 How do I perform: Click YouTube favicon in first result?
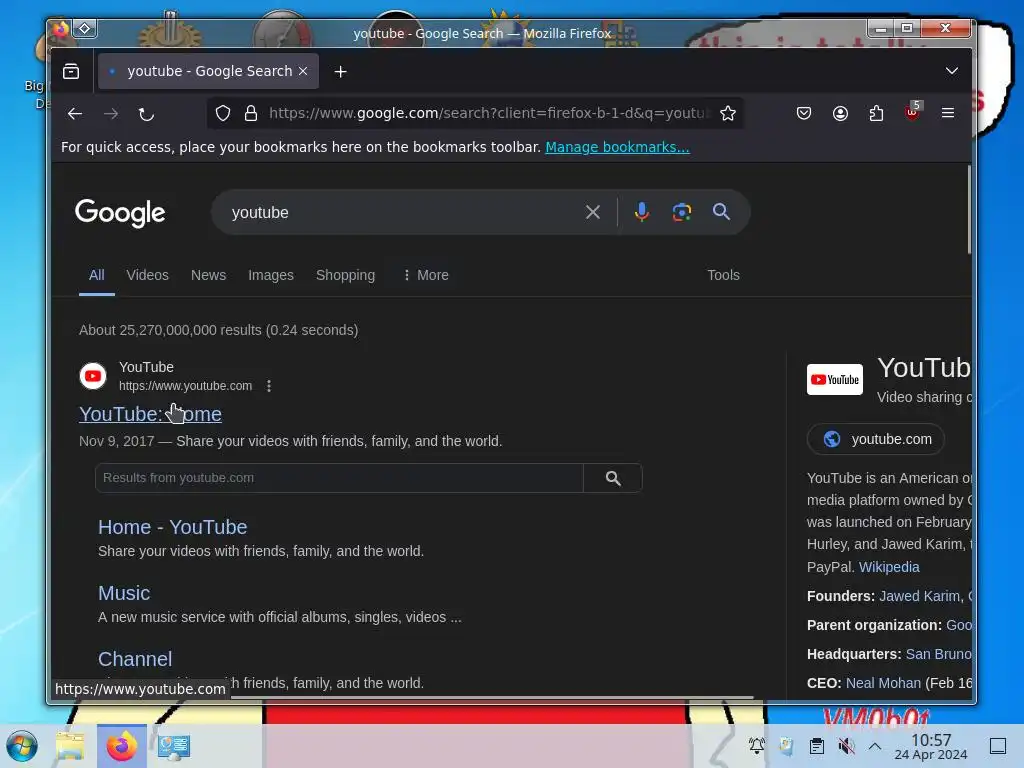[x=93, y=376]
